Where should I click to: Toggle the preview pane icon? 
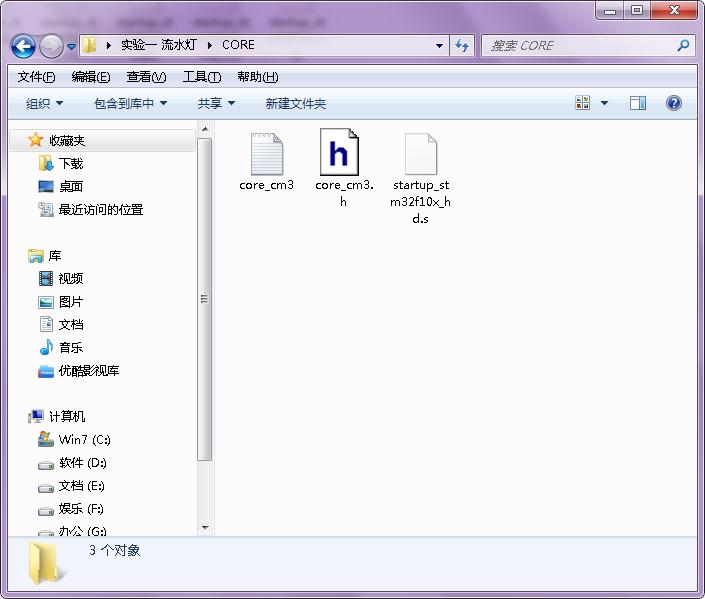[x=638, y=103]
